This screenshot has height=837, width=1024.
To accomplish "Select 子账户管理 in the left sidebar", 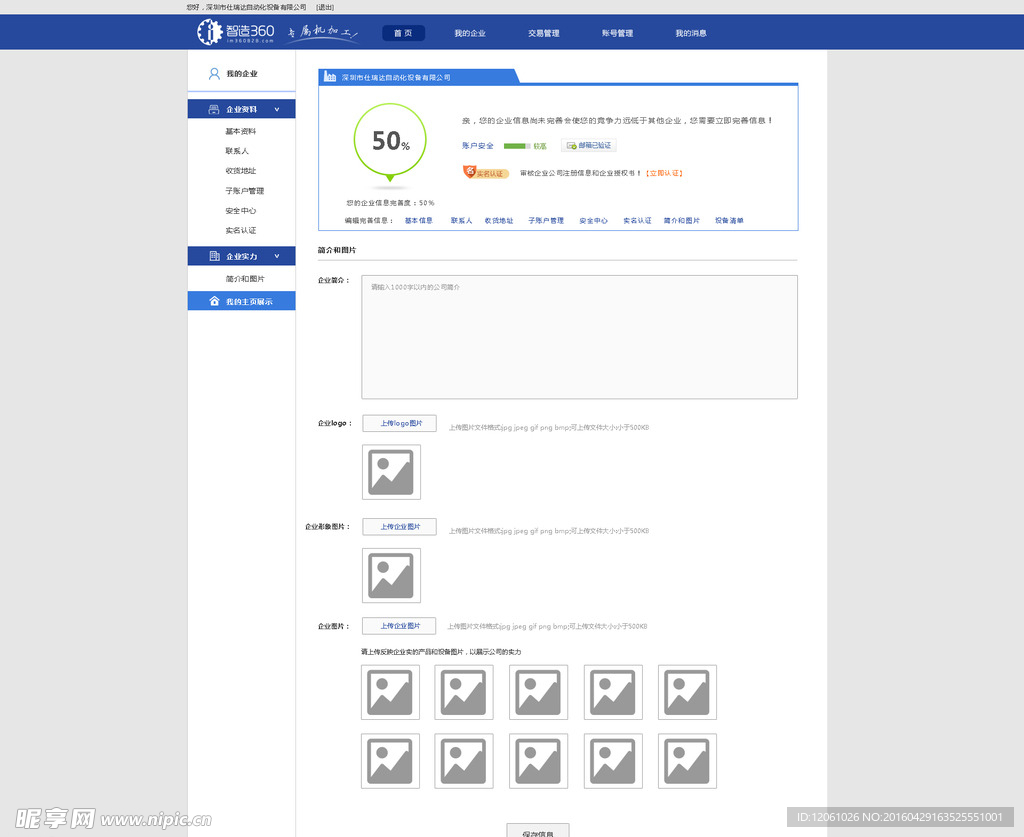I will [245, 191].
